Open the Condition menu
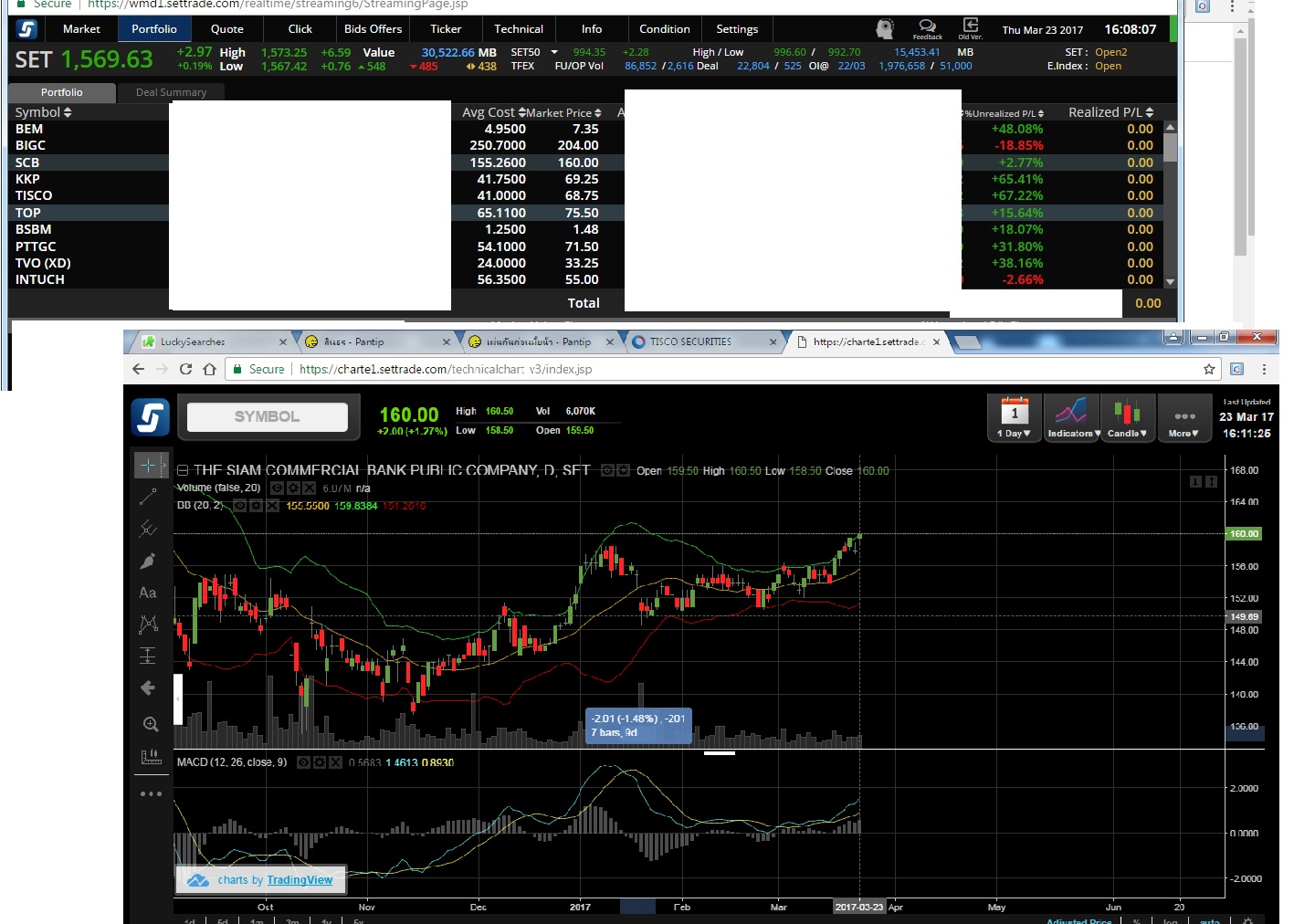 click(665, 29)
